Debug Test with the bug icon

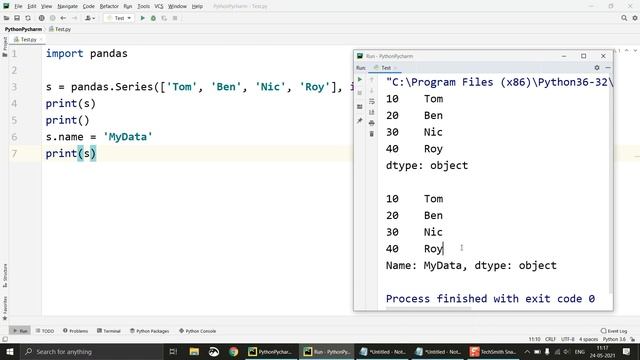click(x=153, y=18)
